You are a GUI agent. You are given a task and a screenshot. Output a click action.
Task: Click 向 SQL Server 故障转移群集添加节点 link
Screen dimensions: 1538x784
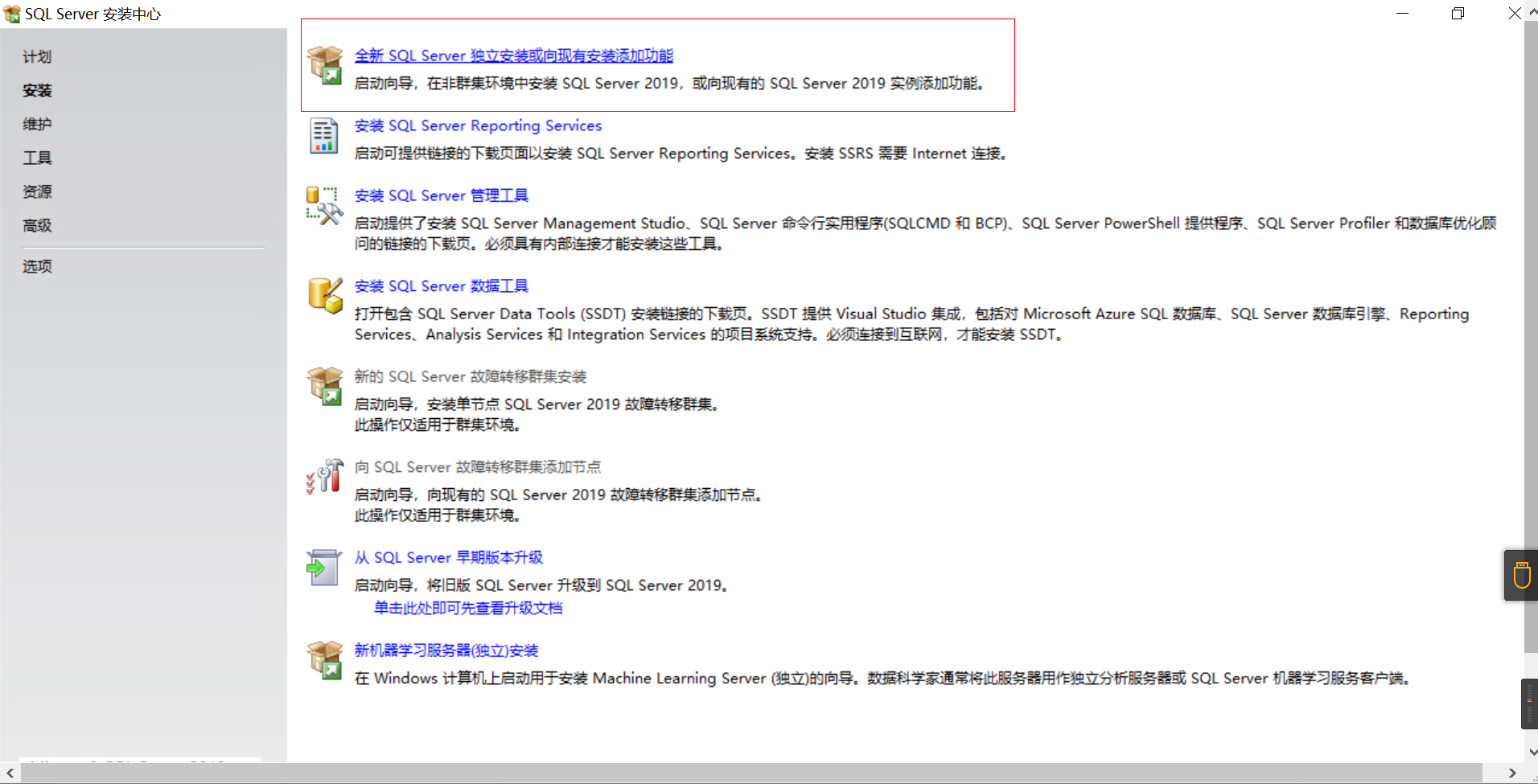tap(478, 466)
